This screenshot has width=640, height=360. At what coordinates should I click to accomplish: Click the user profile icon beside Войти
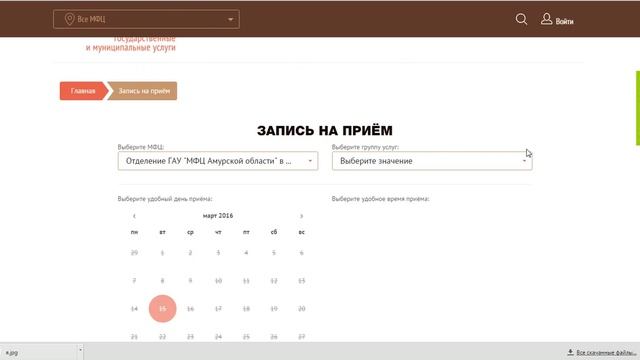pyautogui.click(x=547, y=19)
